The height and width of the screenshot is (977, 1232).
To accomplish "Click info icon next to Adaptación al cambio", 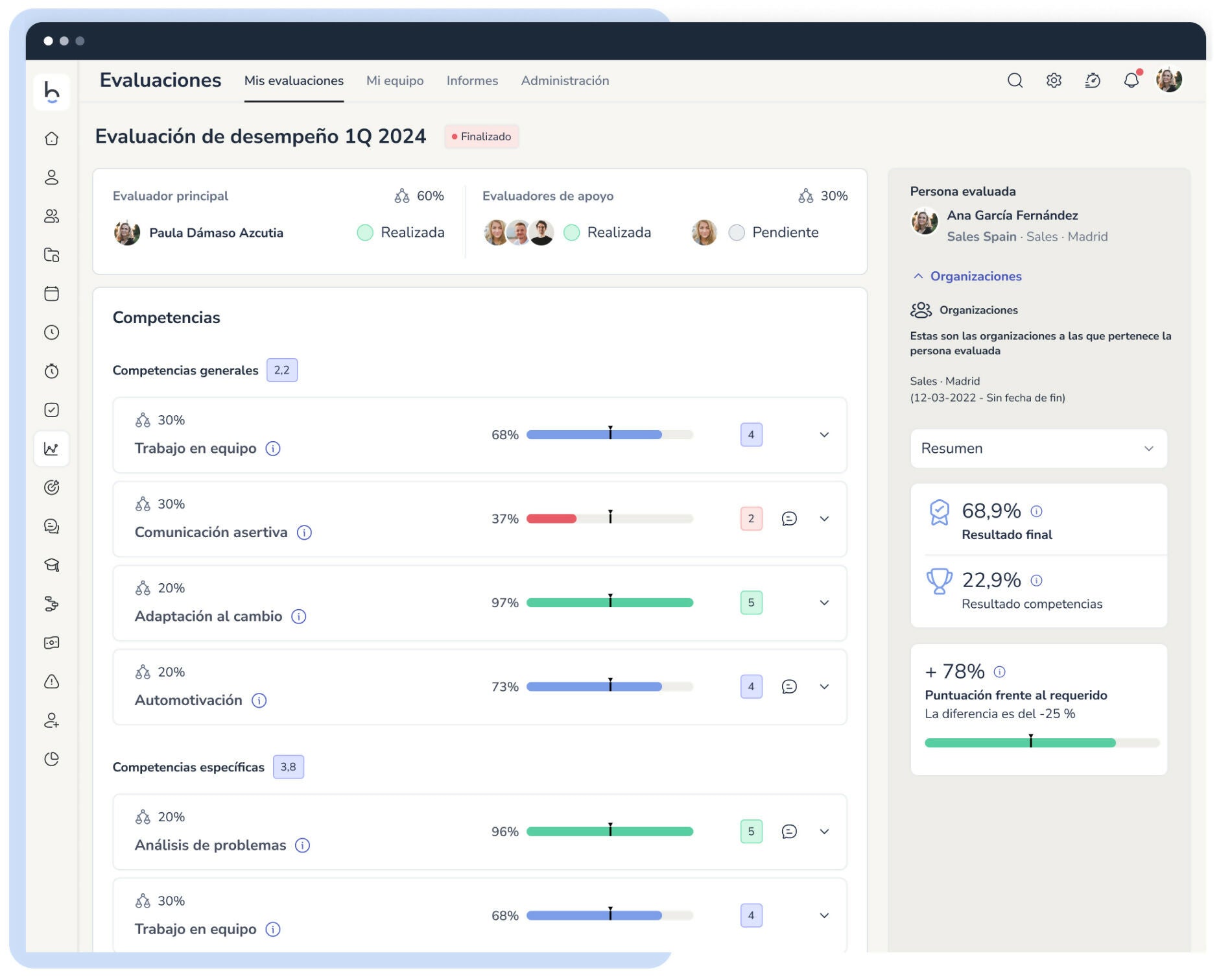I will tap(299, 617).
